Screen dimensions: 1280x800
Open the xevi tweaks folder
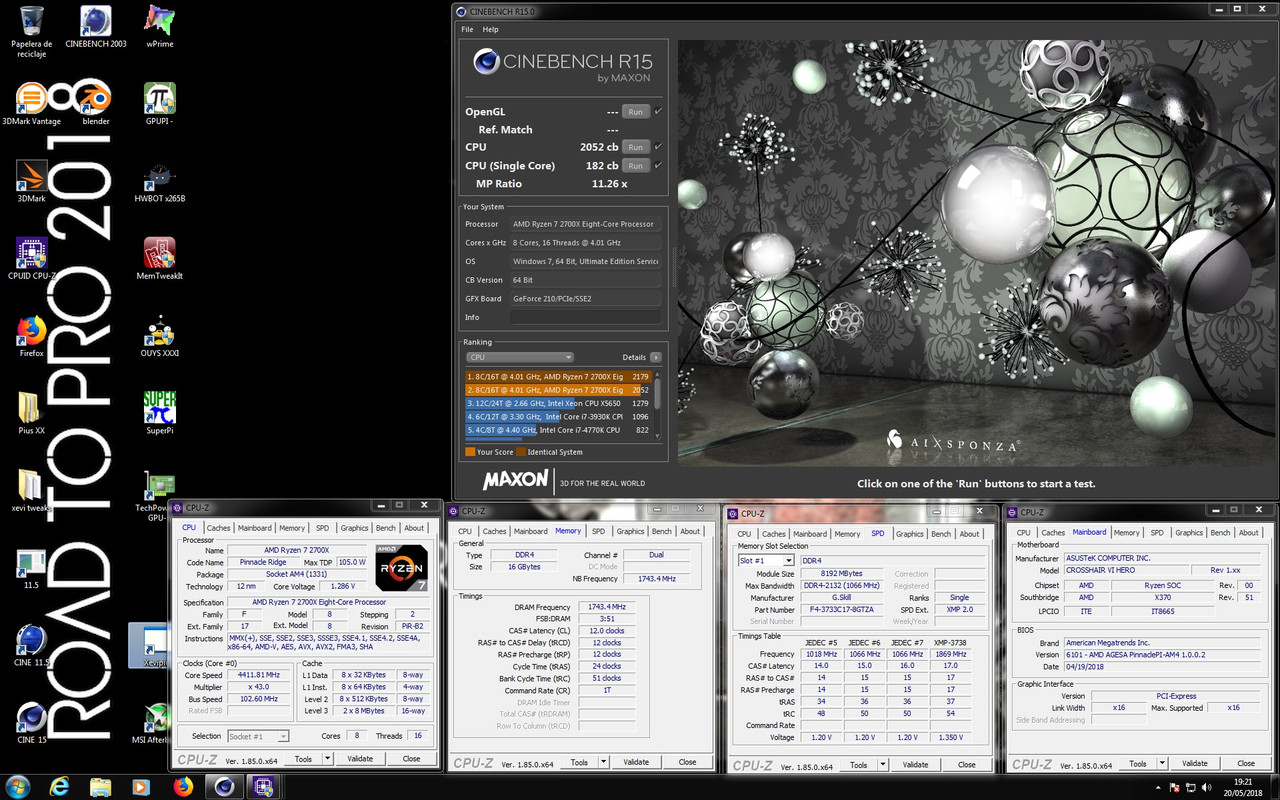click(32, 490)
